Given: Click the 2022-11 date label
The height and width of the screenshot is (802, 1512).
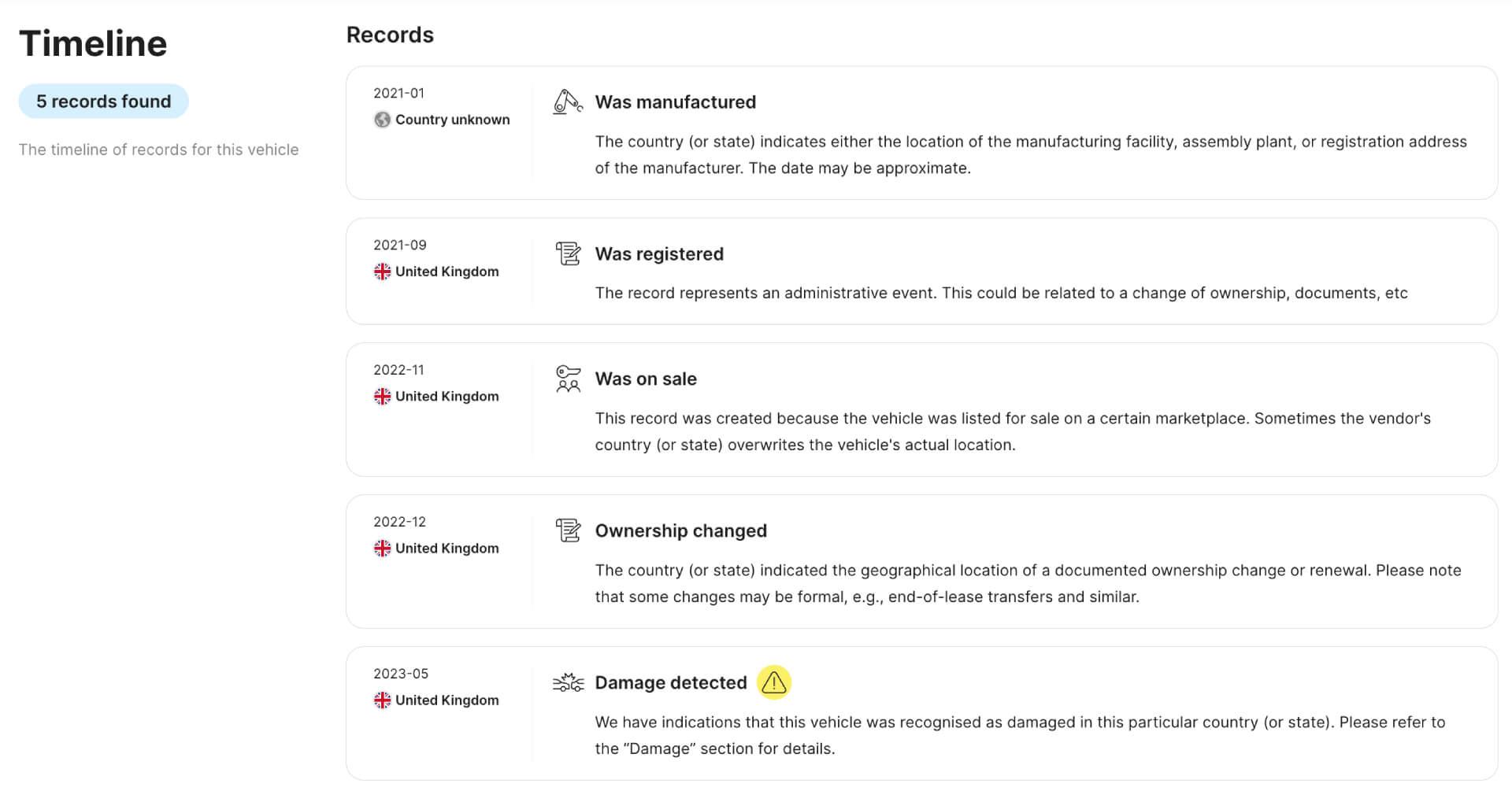Looking at the screenshot, I should [400, 369].
